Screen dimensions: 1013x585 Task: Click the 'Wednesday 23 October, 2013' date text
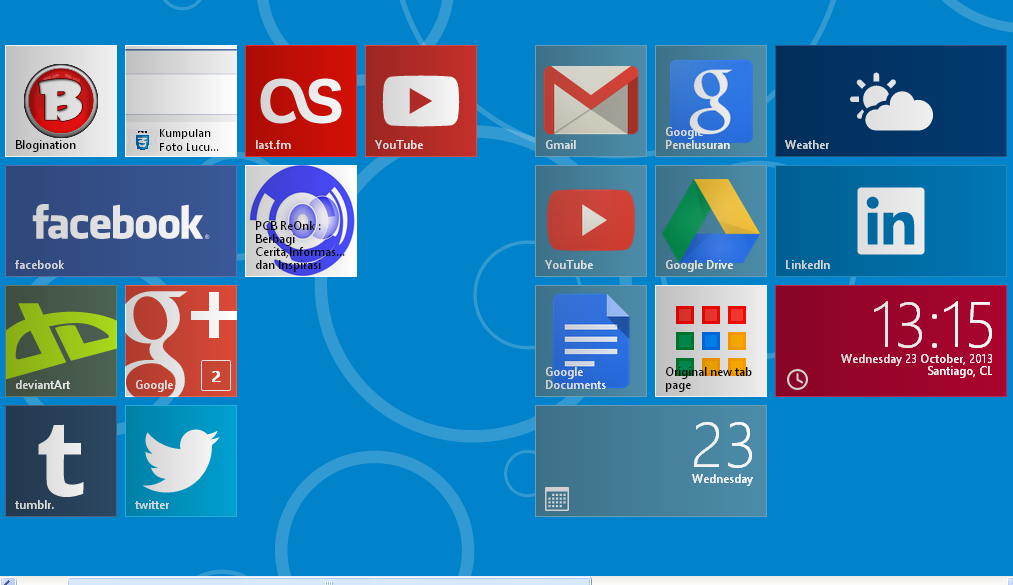916,359
